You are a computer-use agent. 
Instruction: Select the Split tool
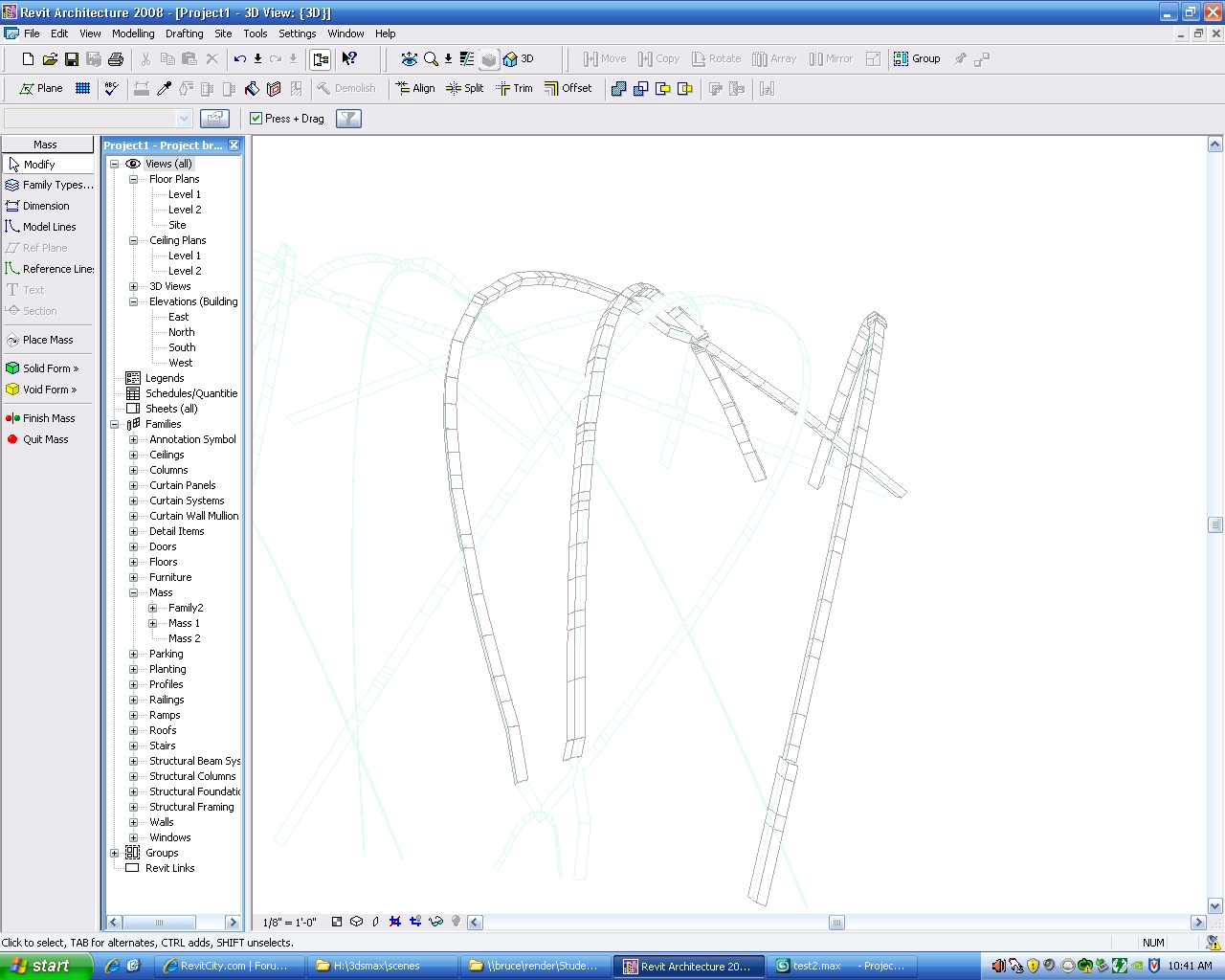click(465, 88)
